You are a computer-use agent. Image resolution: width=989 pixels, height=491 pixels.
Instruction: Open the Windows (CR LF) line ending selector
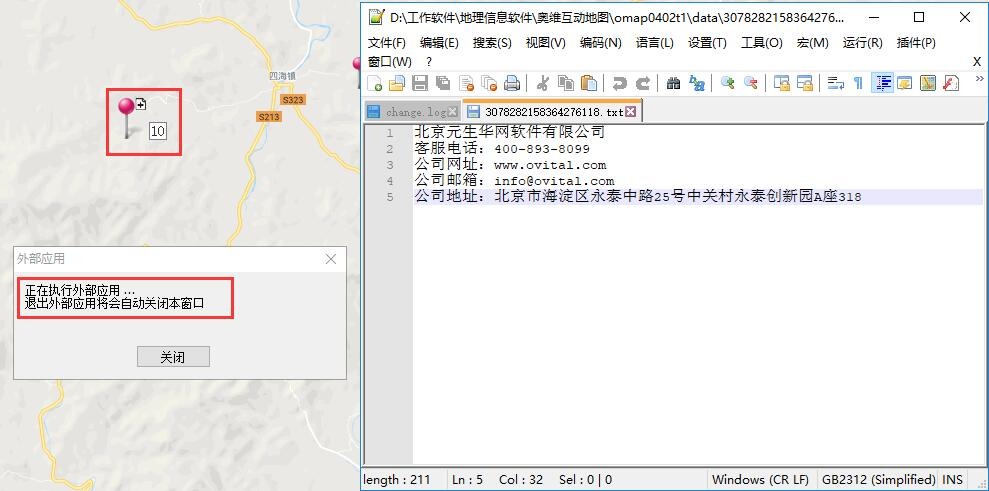coord(760,479)
